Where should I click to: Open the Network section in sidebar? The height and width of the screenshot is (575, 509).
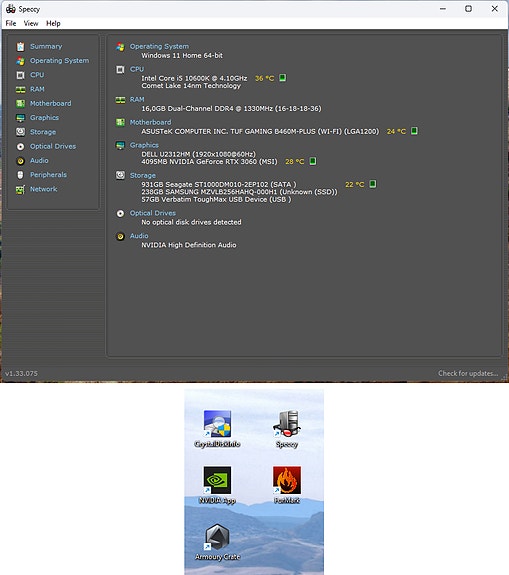(44, 189)
